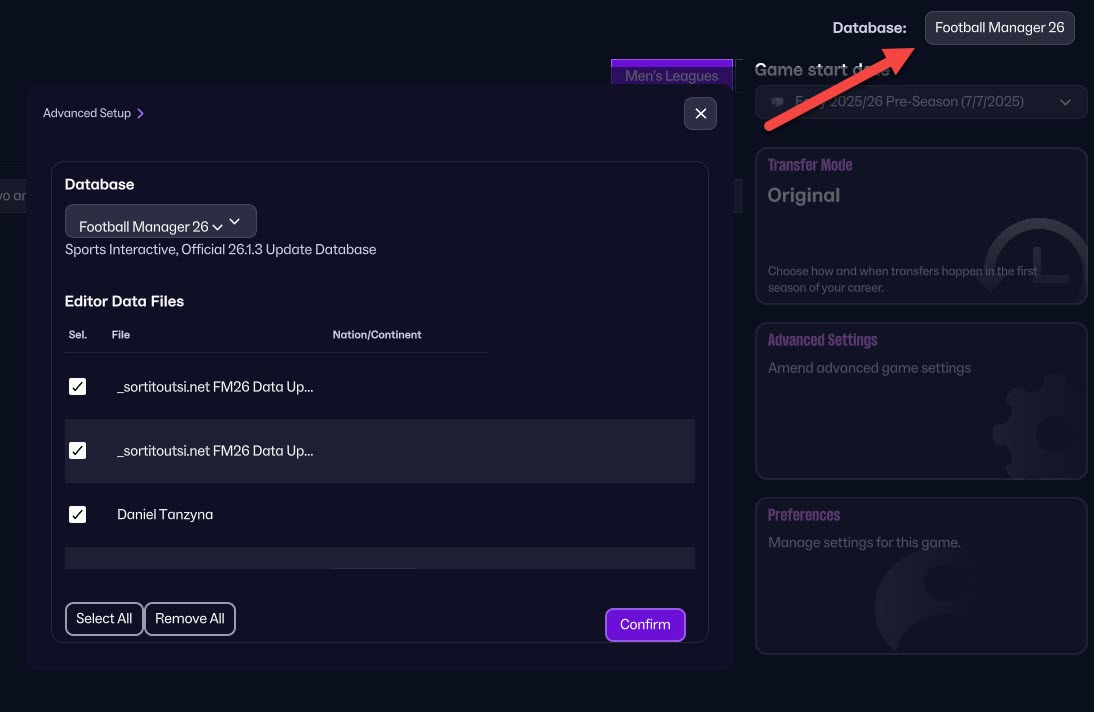Uncheck the first sortitoutsi.net data file
The width and height of the screenshot is (1094, 712).
pyautogui.click(x=77, y=387)
